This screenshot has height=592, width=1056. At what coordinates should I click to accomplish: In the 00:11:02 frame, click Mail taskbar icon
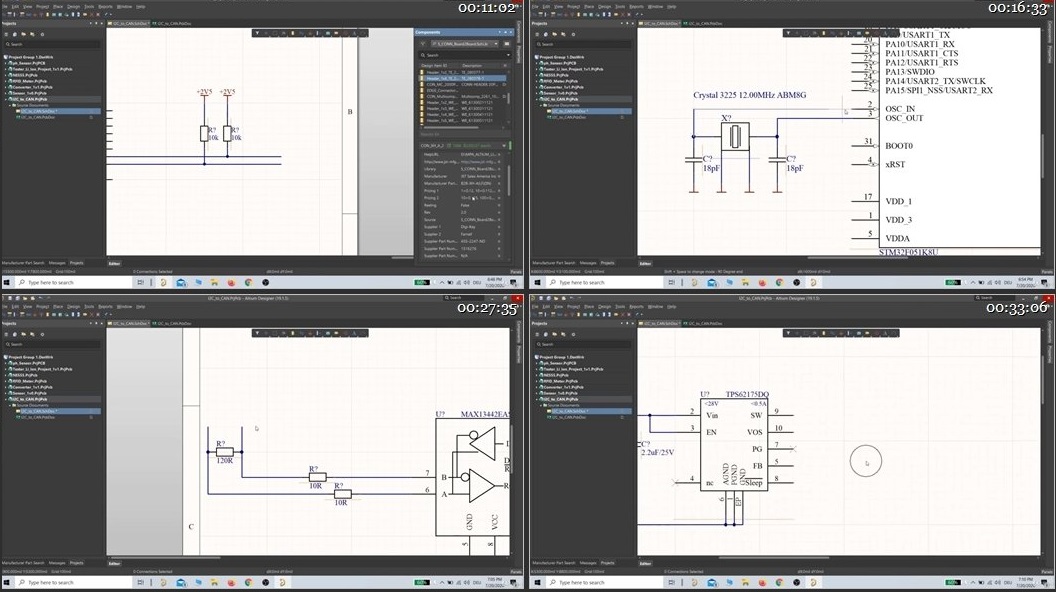tap(180, 282)
